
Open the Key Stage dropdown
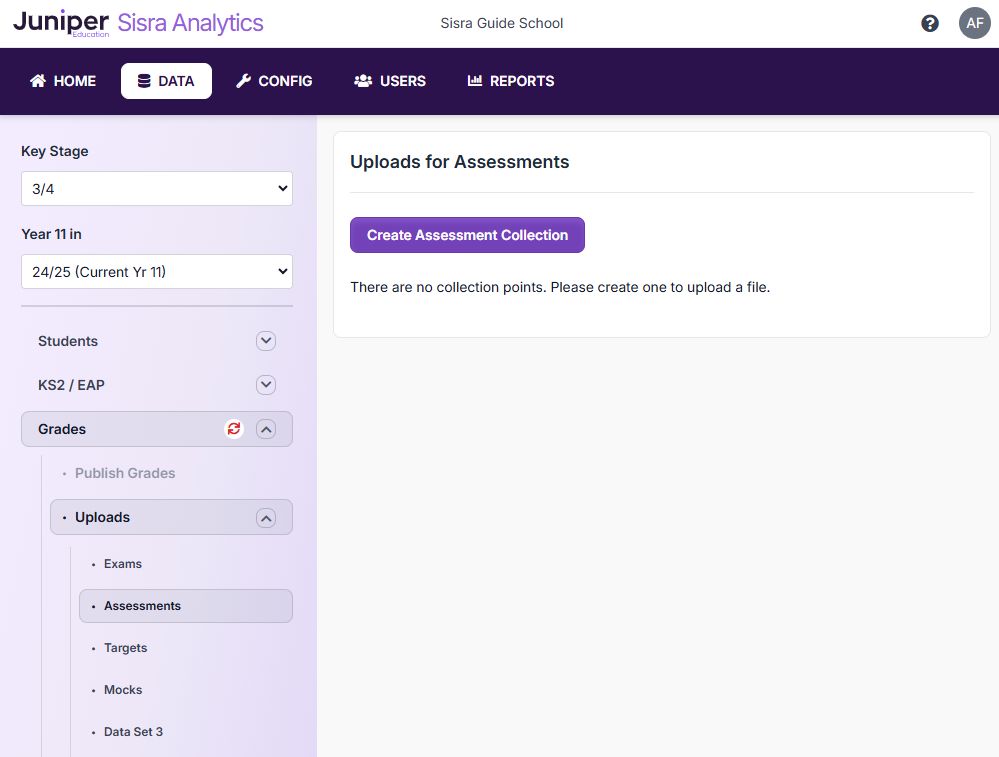[x=156, y=188]
